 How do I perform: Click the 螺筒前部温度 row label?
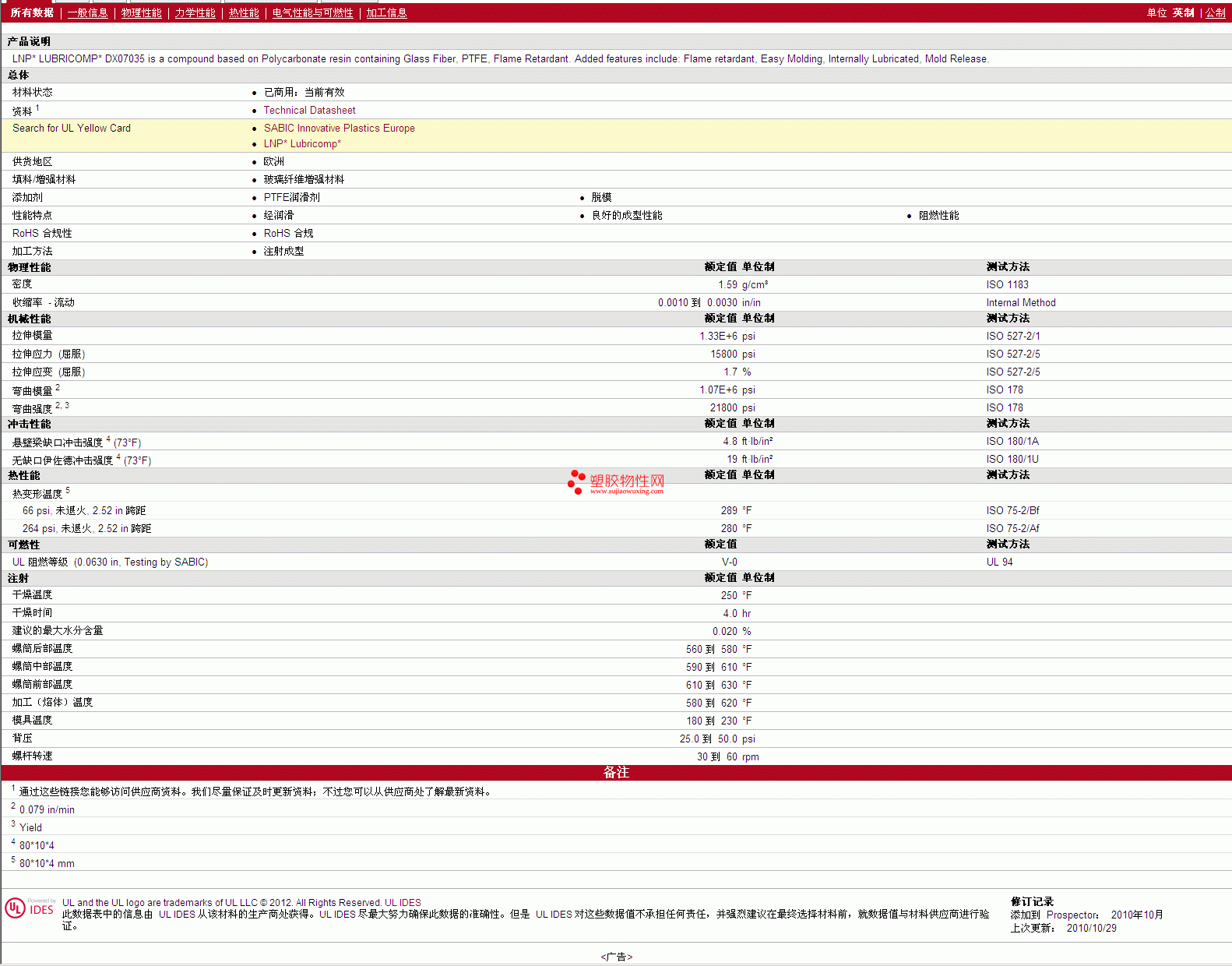(x=43, y=686)
